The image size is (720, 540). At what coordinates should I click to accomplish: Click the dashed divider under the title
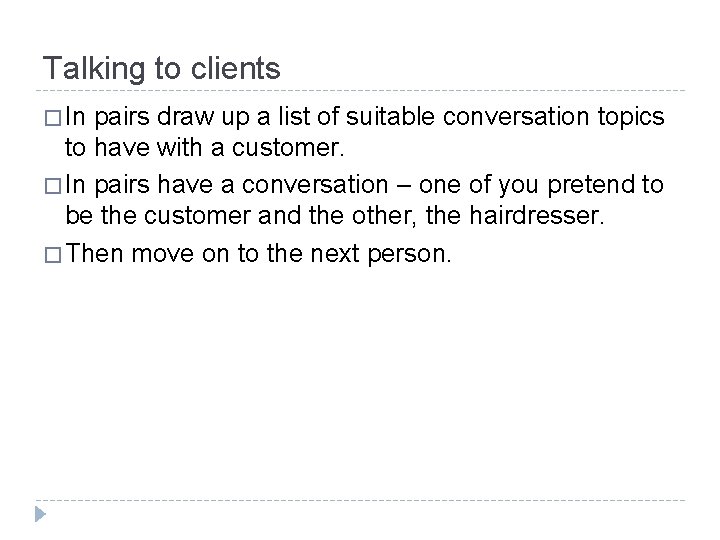click(x=360, y=90)
